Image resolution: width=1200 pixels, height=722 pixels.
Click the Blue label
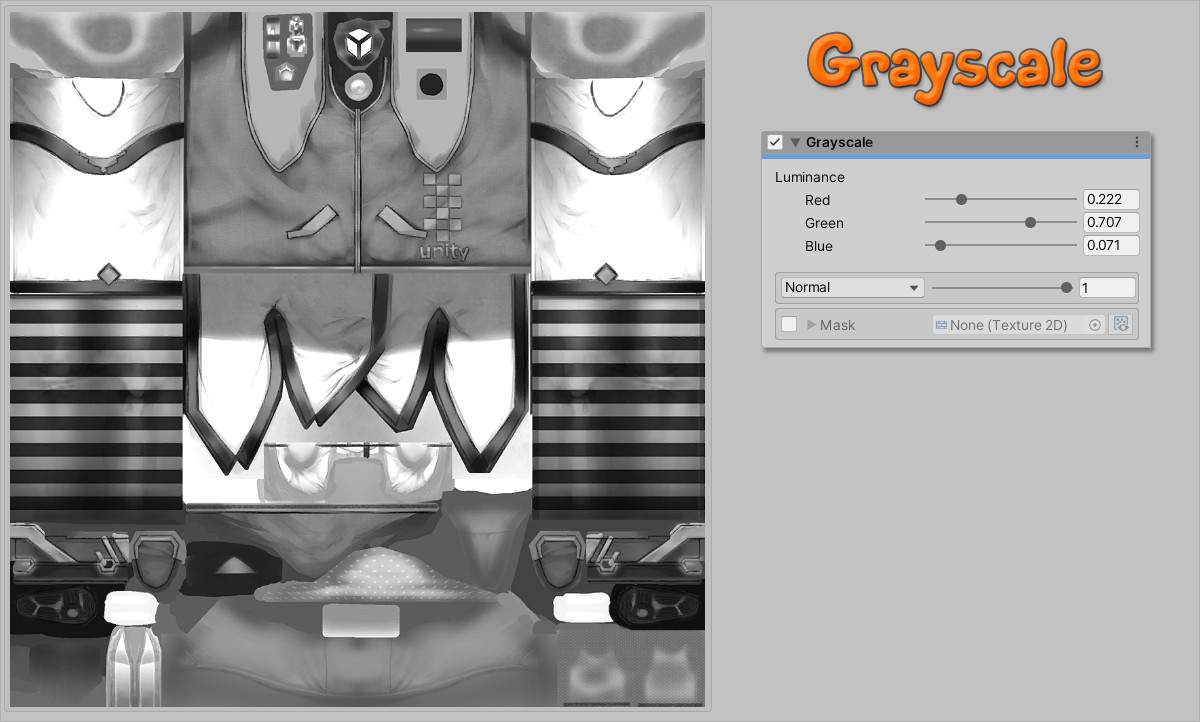[819, 246]
